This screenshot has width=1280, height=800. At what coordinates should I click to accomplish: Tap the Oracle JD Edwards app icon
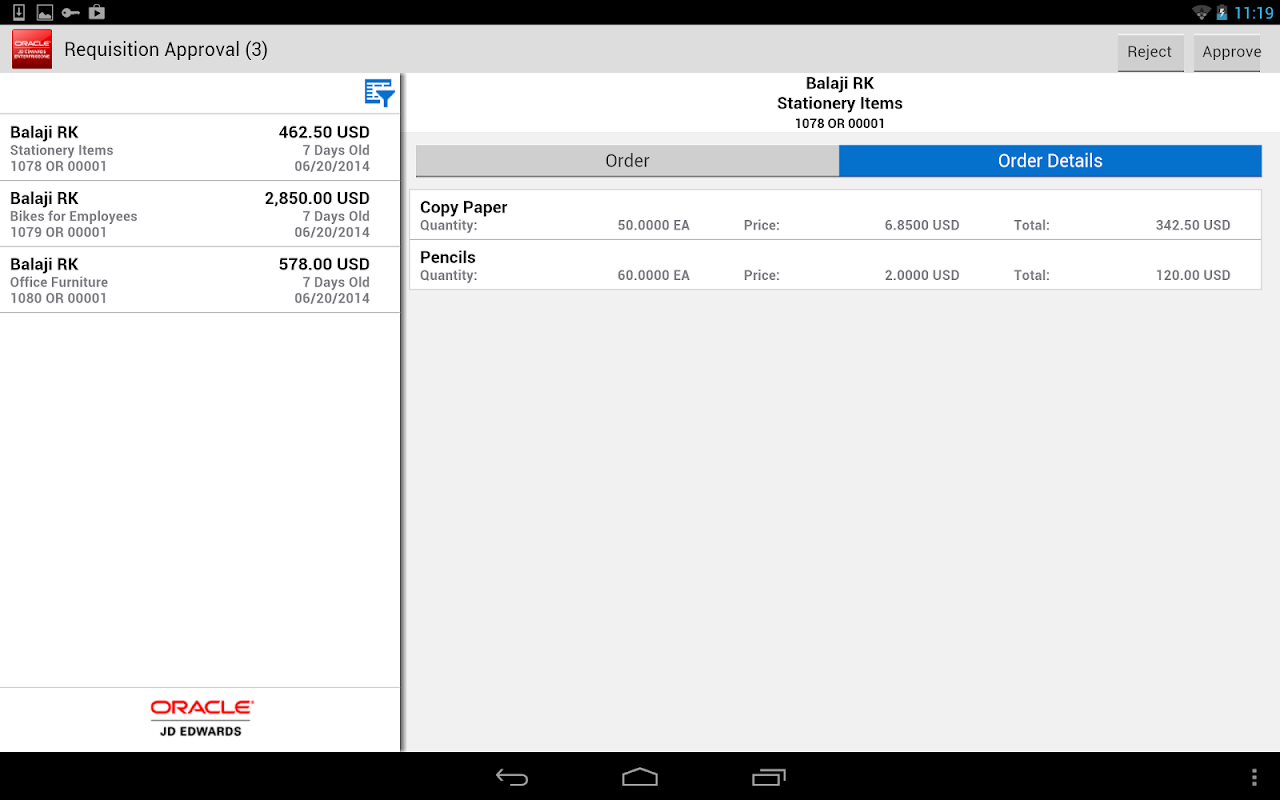32,49
